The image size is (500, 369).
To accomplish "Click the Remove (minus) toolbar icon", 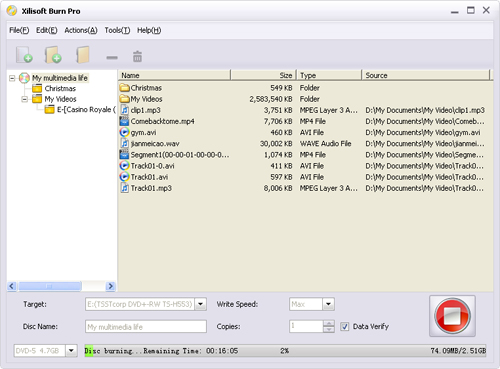I will click(x=112, y=58).
